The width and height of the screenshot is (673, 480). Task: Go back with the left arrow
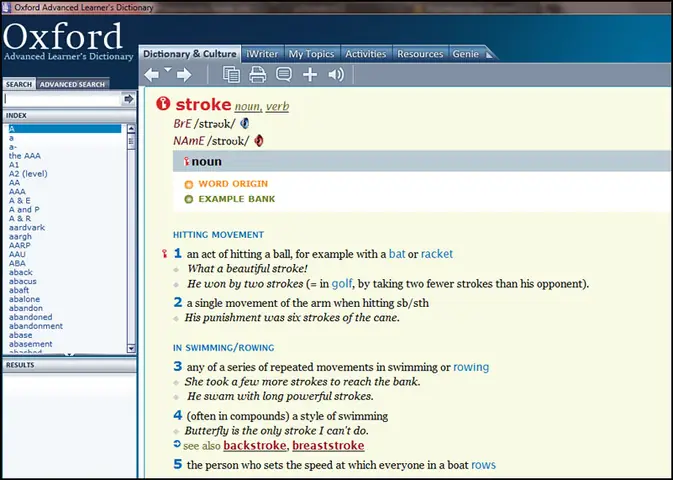click(151, 75)
